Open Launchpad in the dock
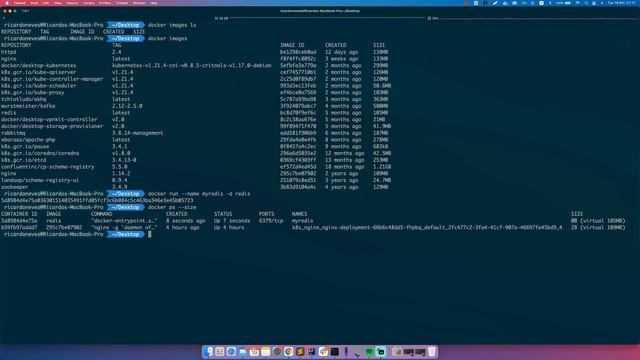 [220, 351]
